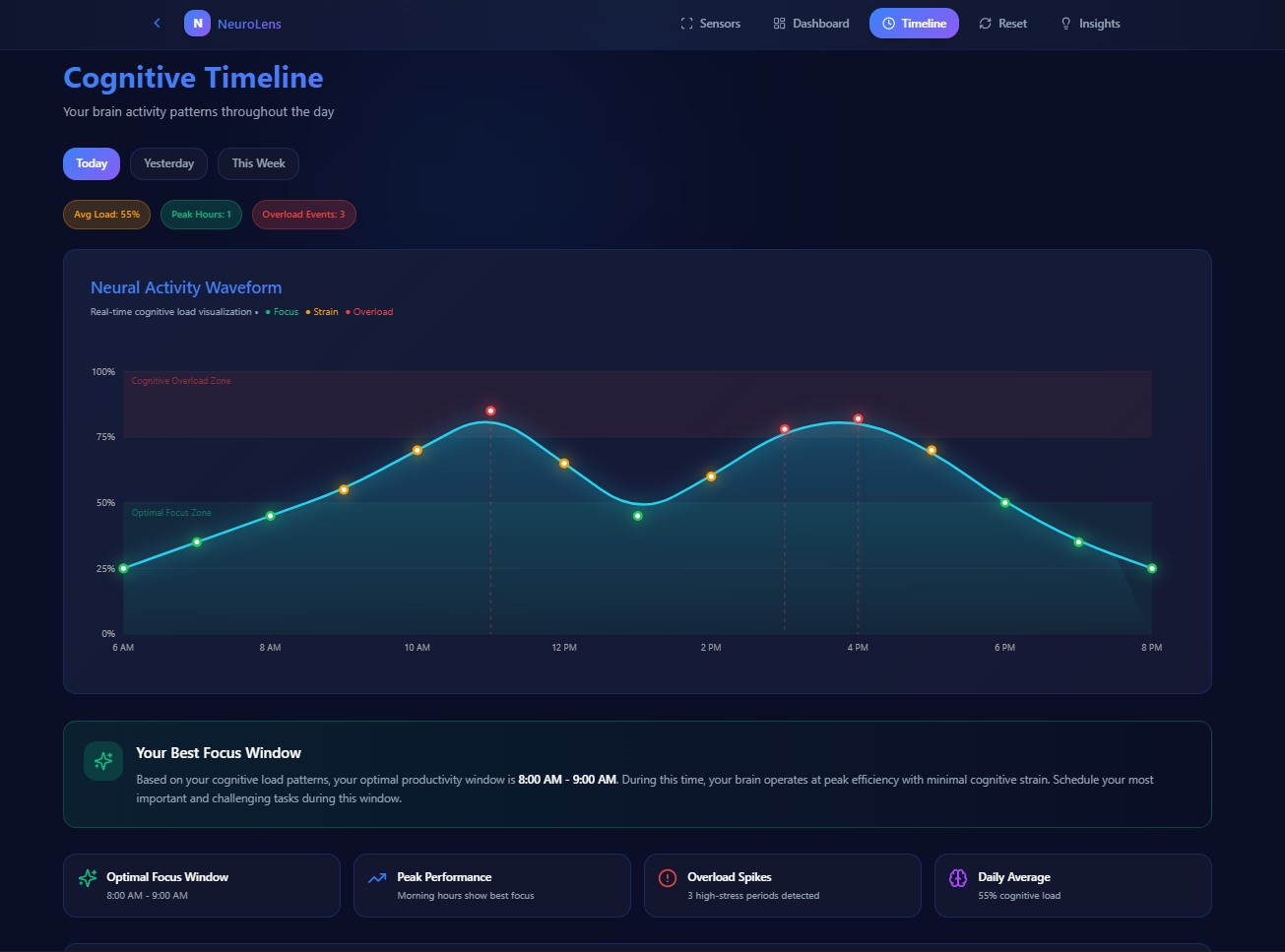Click the Cognitive Overload Zone label
Image resolution: width=1285 pixels, height=952 pixels.
[x=181, y=381]
